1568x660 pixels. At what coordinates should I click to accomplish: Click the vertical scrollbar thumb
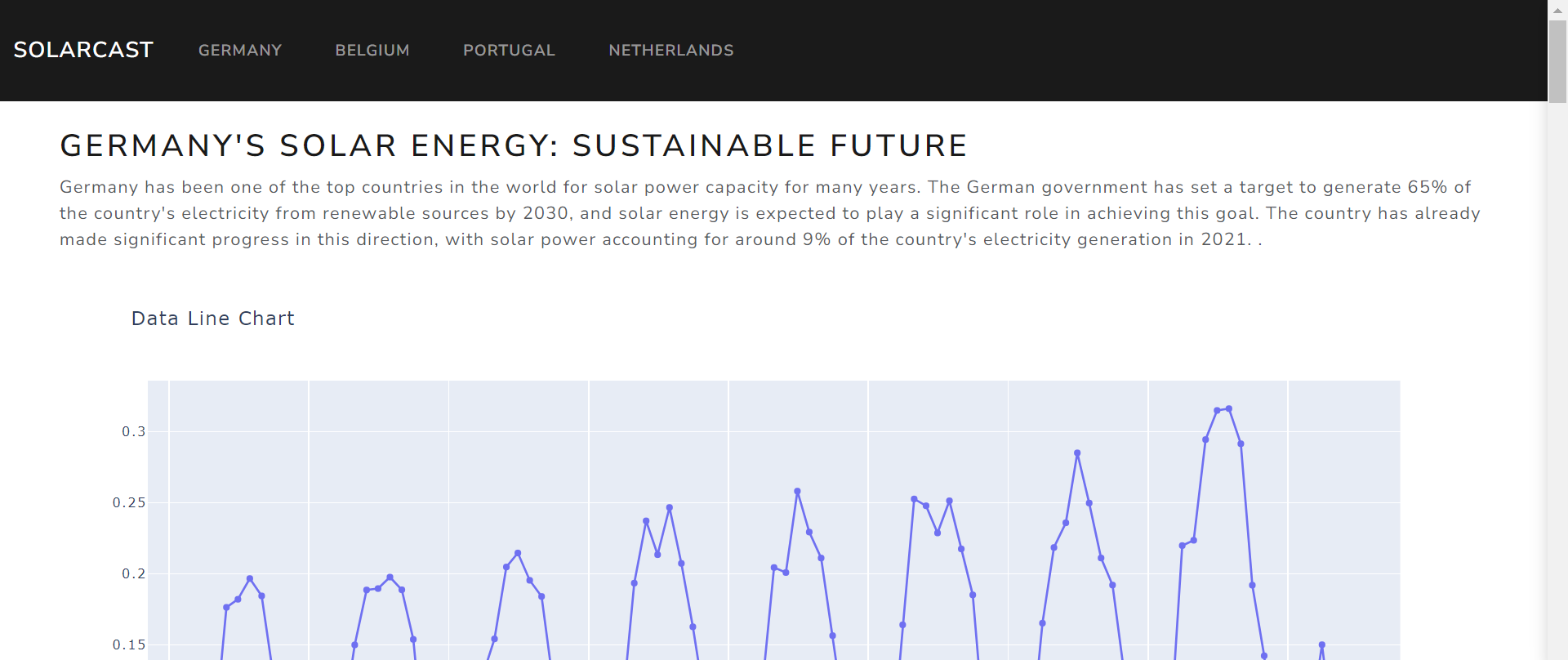pos(1557,61)
